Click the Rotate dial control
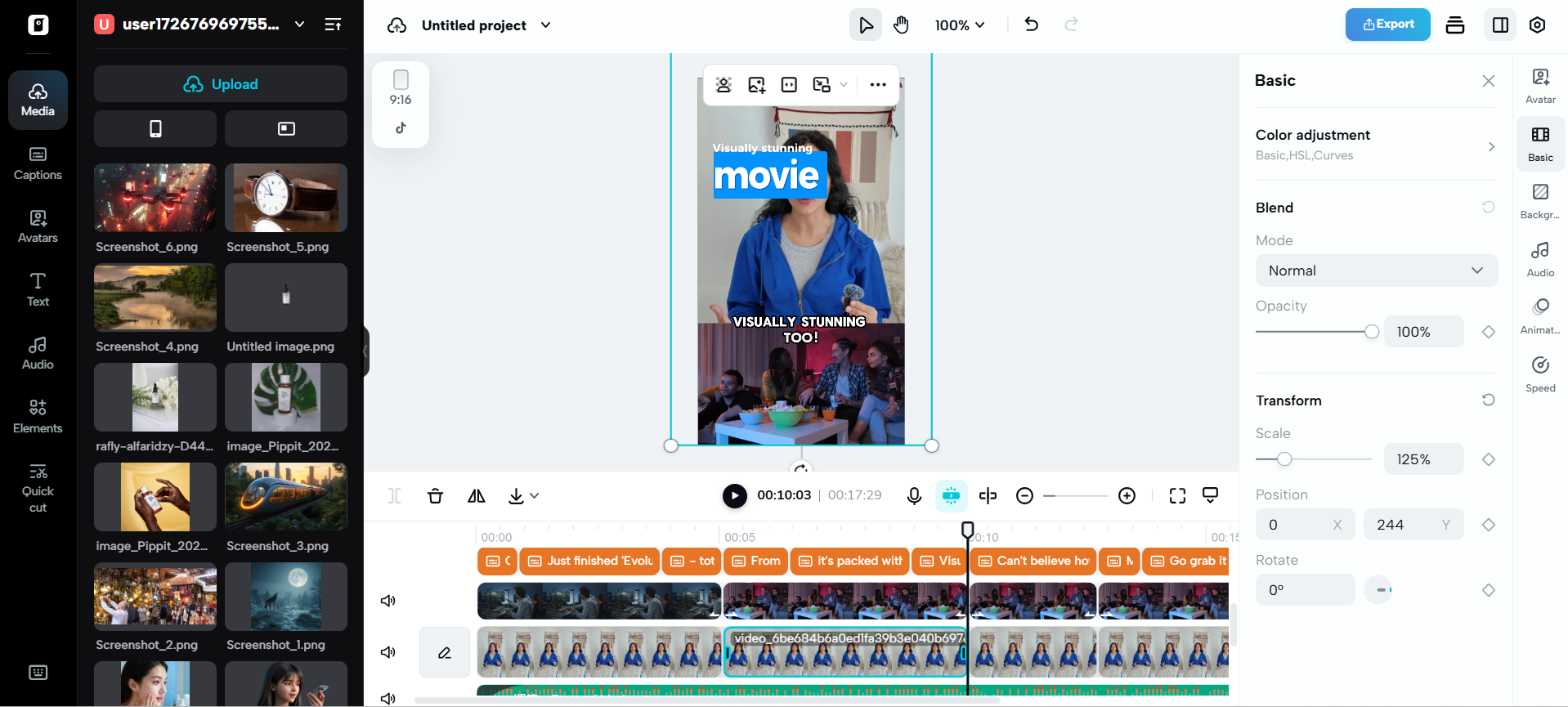Screen dimensions: 1568x707 click(x=1378, y=590)
